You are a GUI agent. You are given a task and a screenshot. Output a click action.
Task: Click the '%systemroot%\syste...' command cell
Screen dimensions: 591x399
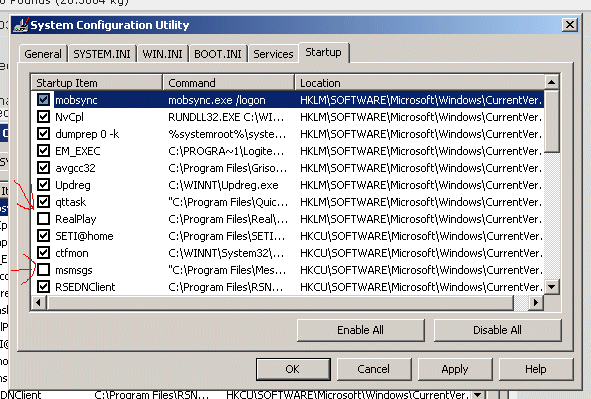[227, 134]
